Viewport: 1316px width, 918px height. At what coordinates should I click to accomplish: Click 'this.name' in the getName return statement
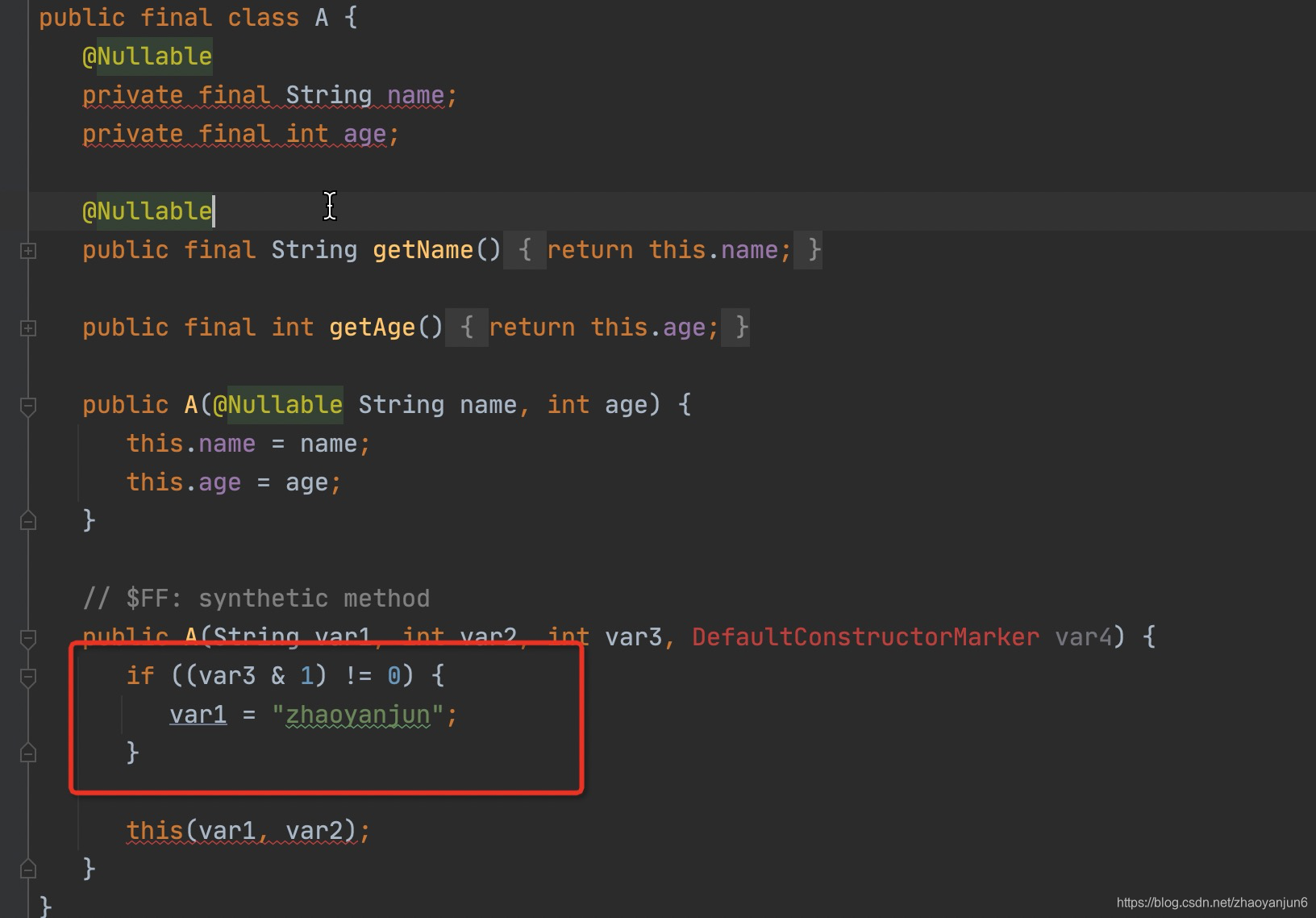[x=713, y=250]
